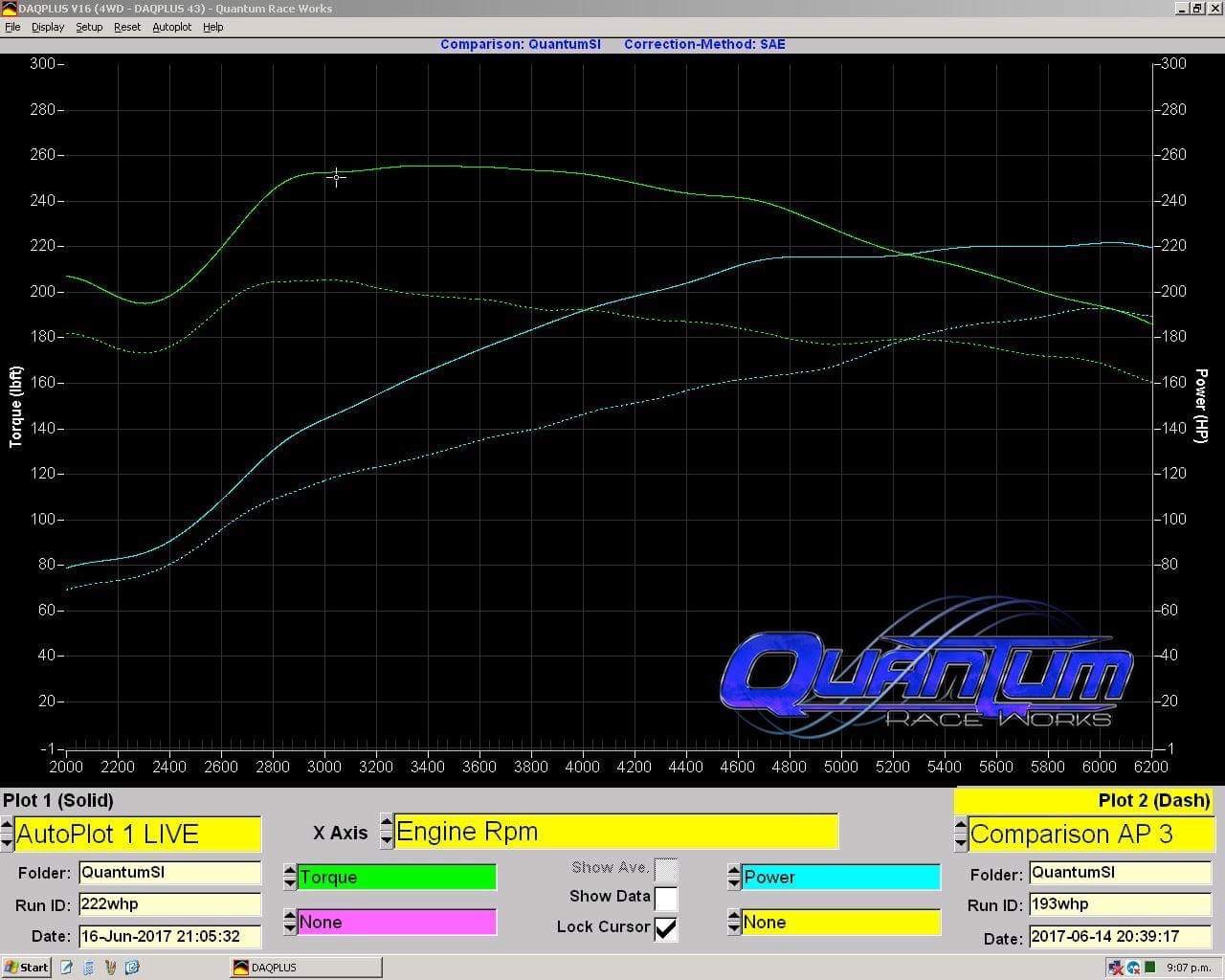Enable the Show Data checkbox

(666, 899)
